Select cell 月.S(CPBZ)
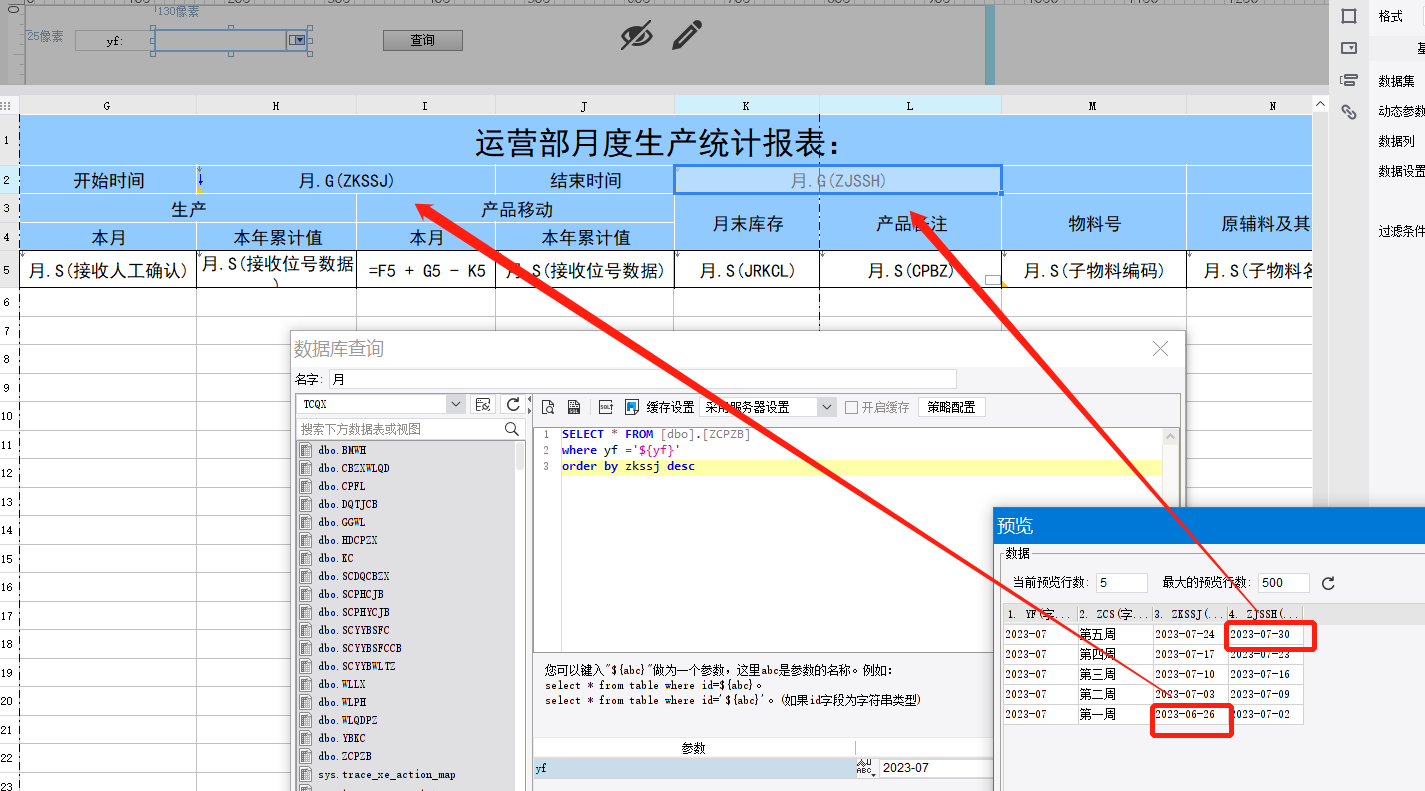1425x791 pixels. tap(910, 270)
